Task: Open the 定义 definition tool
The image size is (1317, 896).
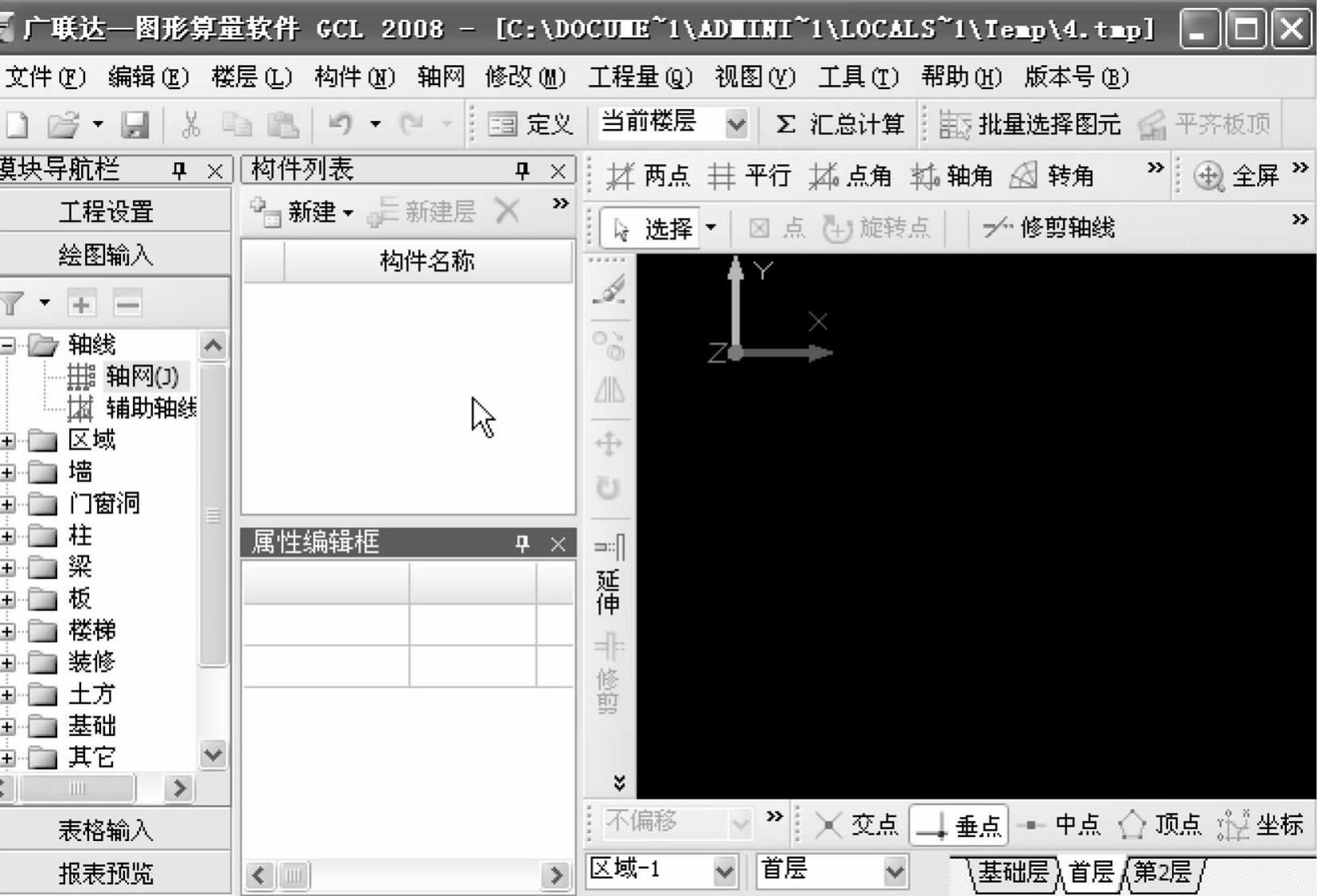Action: tap(531, 124)
